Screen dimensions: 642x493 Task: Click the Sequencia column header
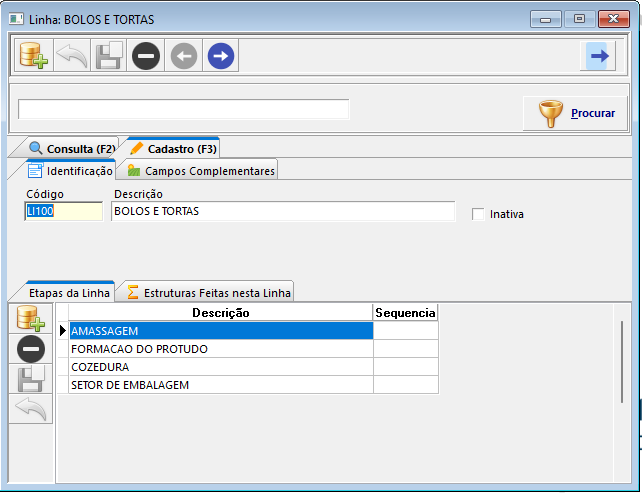[x=405, y=313]
